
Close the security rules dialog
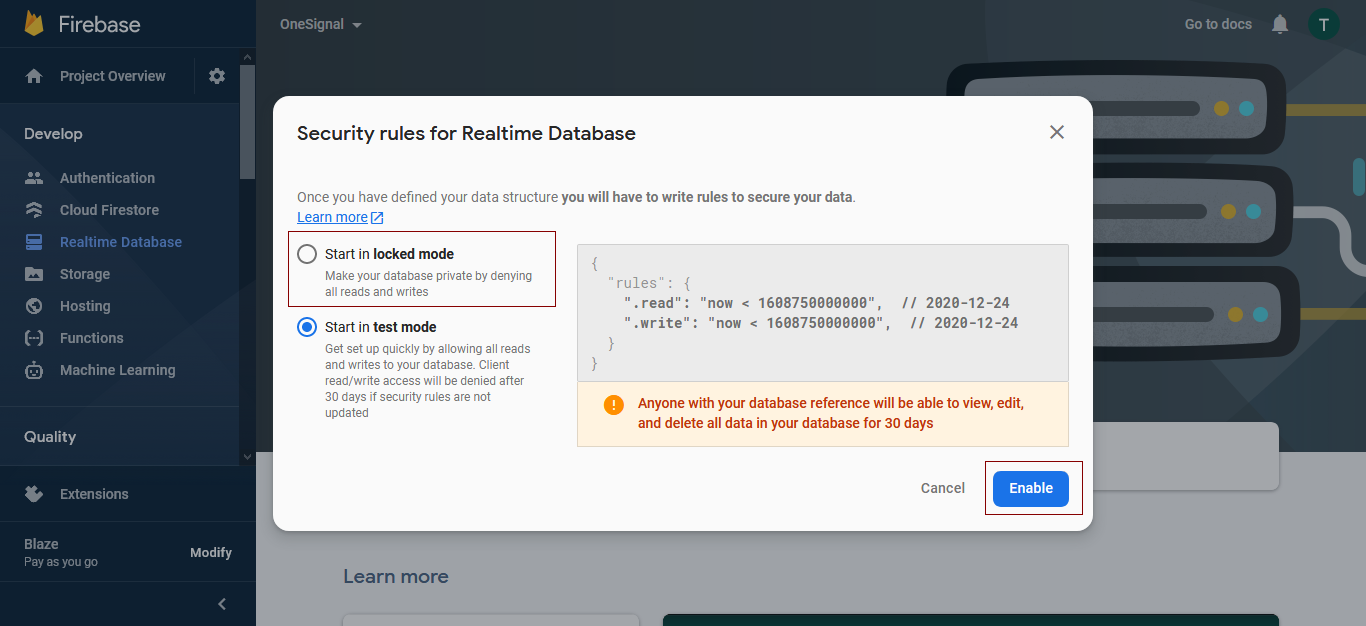pos(1056,132)
